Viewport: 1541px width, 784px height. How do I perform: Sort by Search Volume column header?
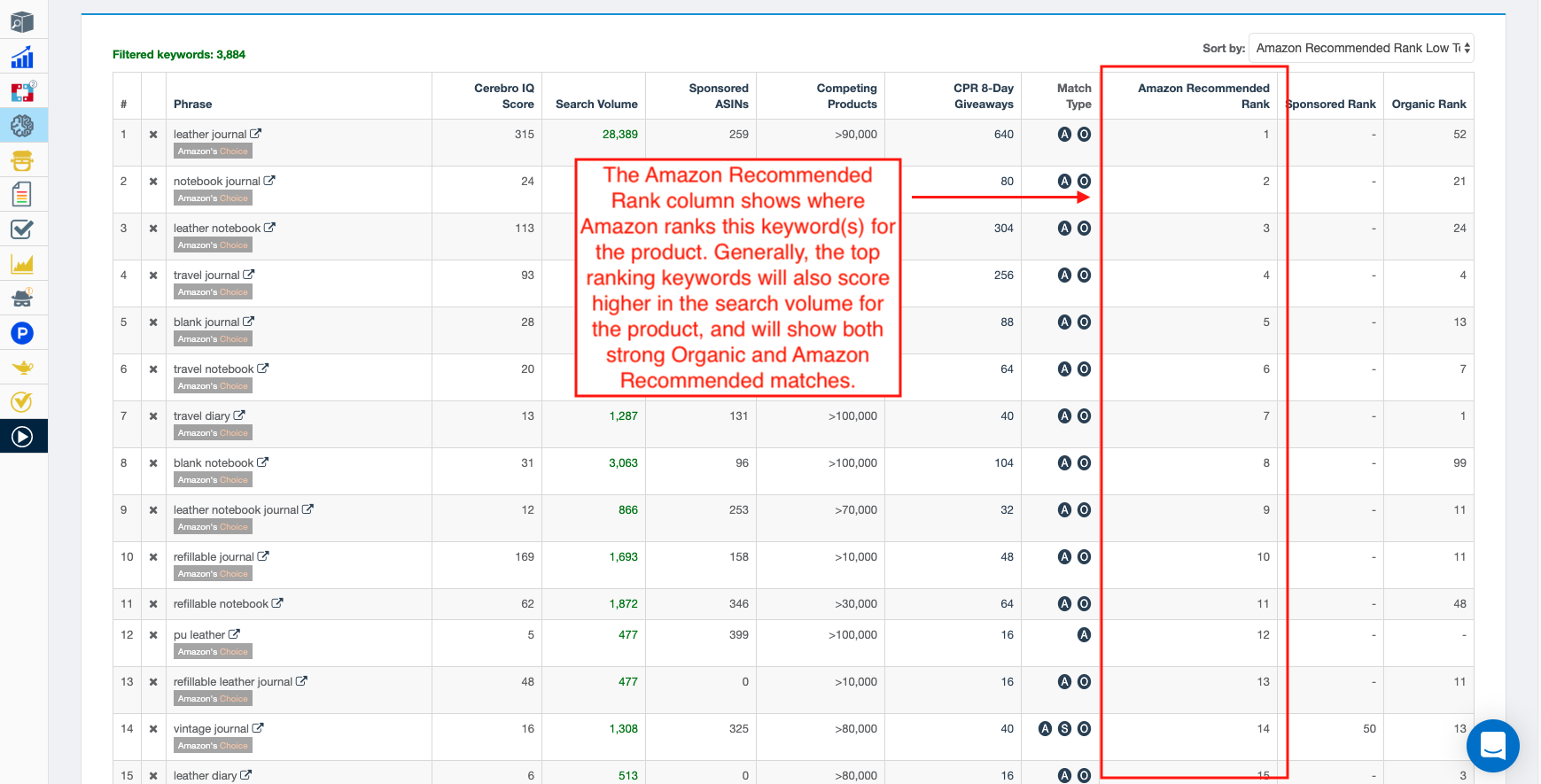click(x=595, y=104)
